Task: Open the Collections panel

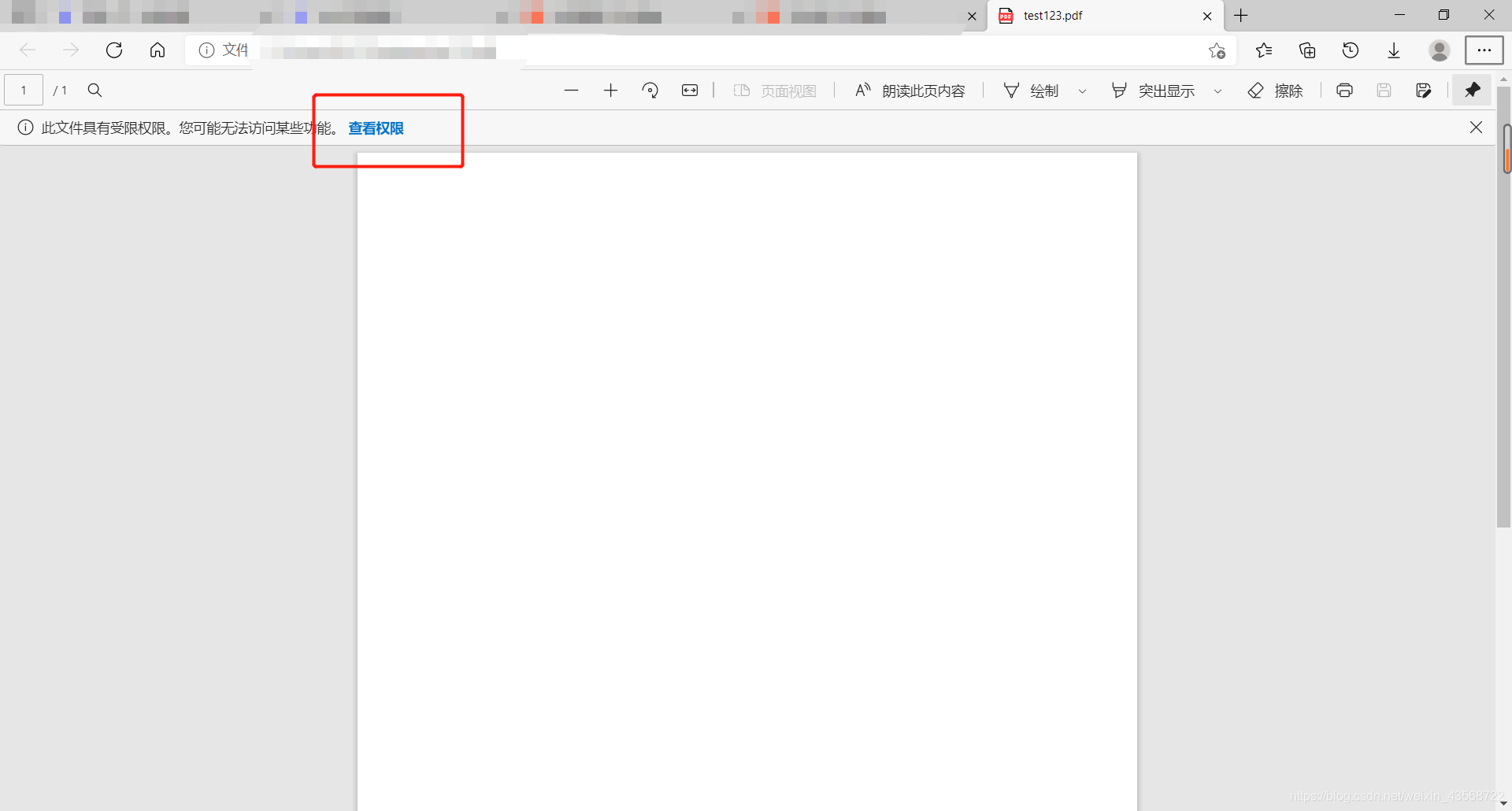Action: [1307, 50]
